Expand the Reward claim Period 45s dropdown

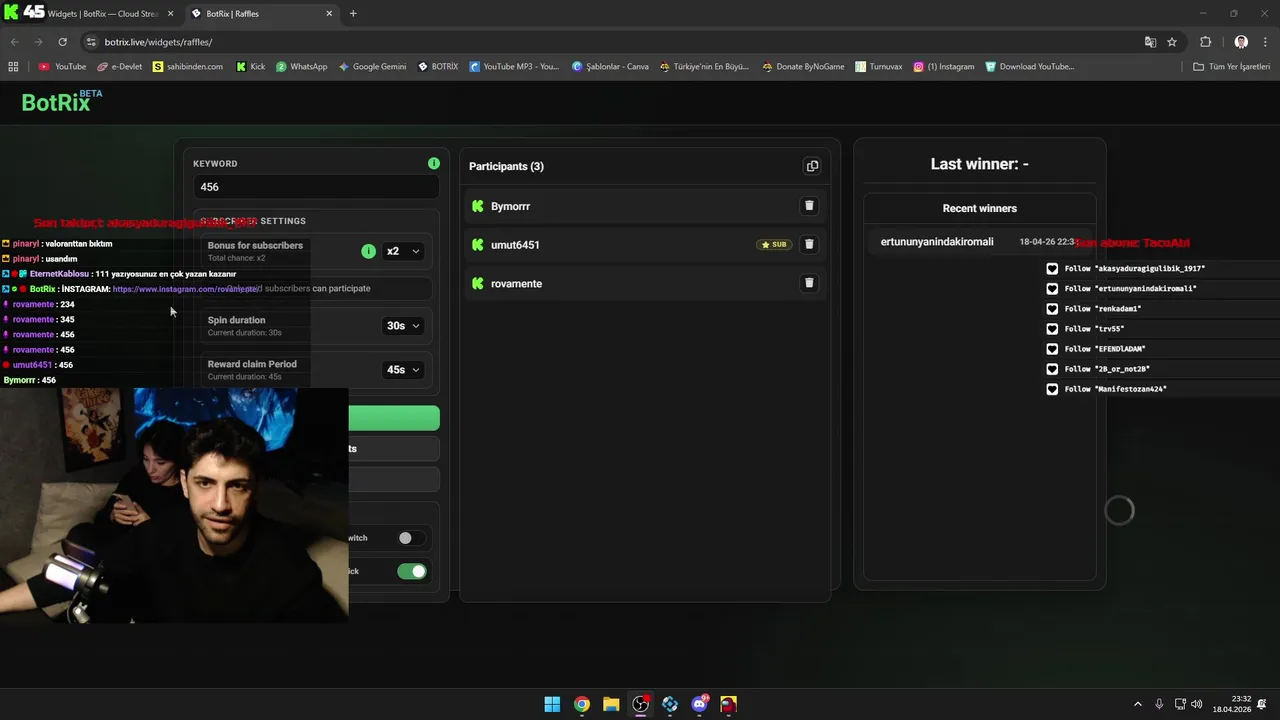tap(404, 370)
